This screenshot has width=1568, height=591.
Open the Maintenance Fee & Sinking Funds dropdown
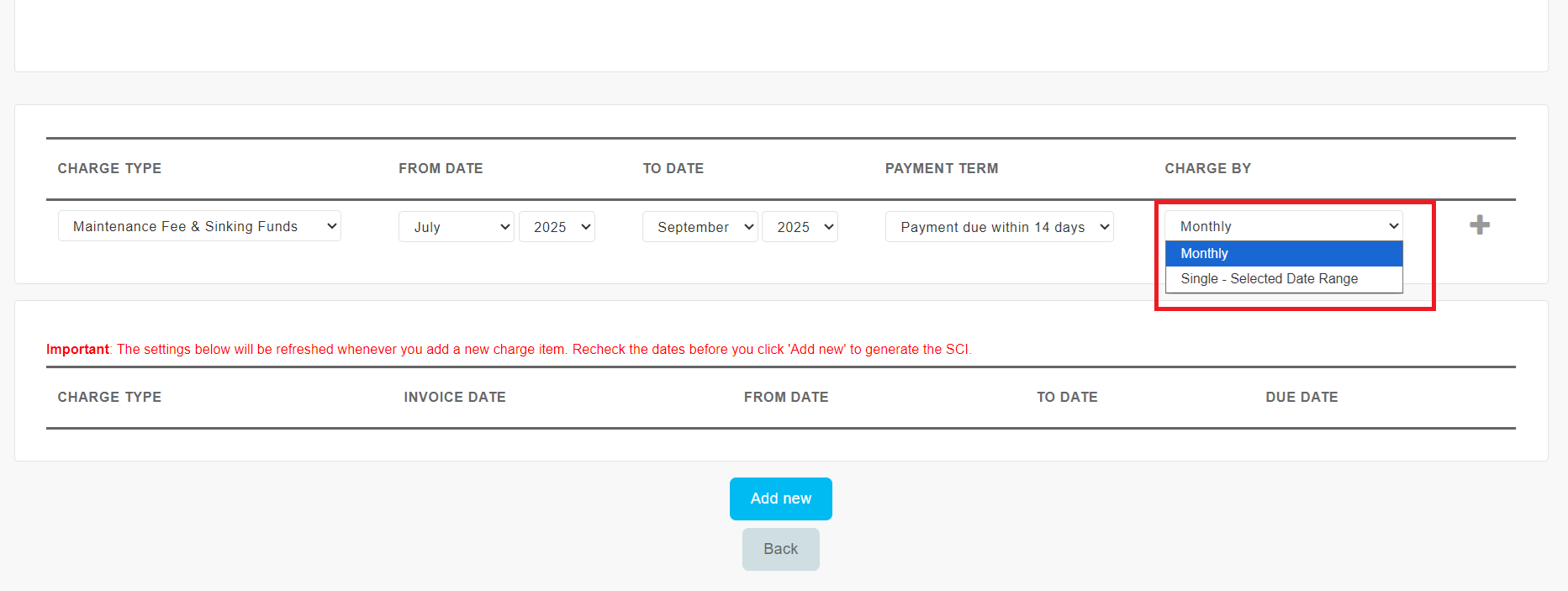click(199, 226)
